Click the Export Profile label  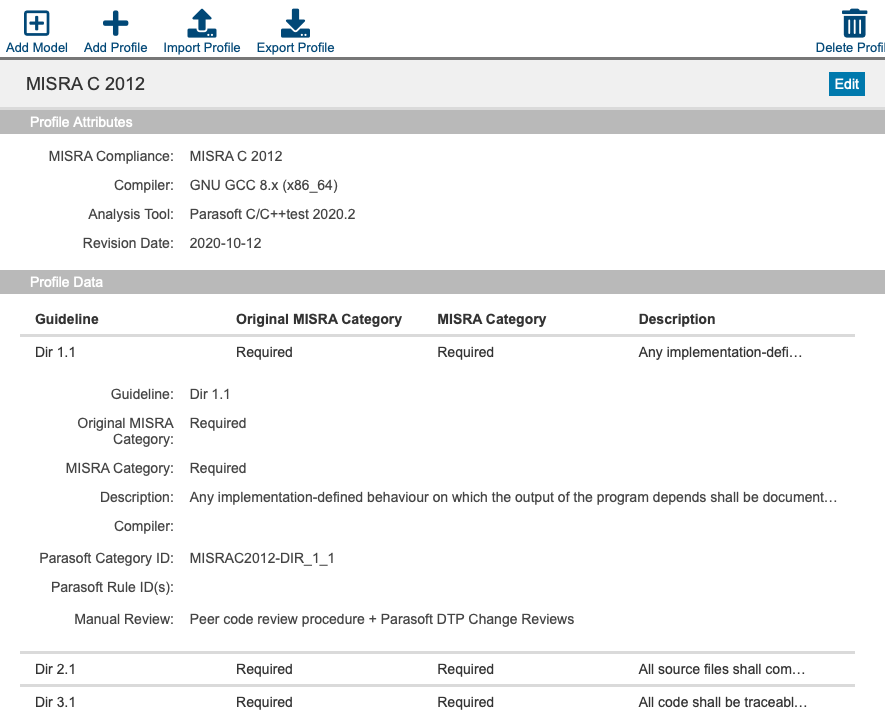pos(295,48)
